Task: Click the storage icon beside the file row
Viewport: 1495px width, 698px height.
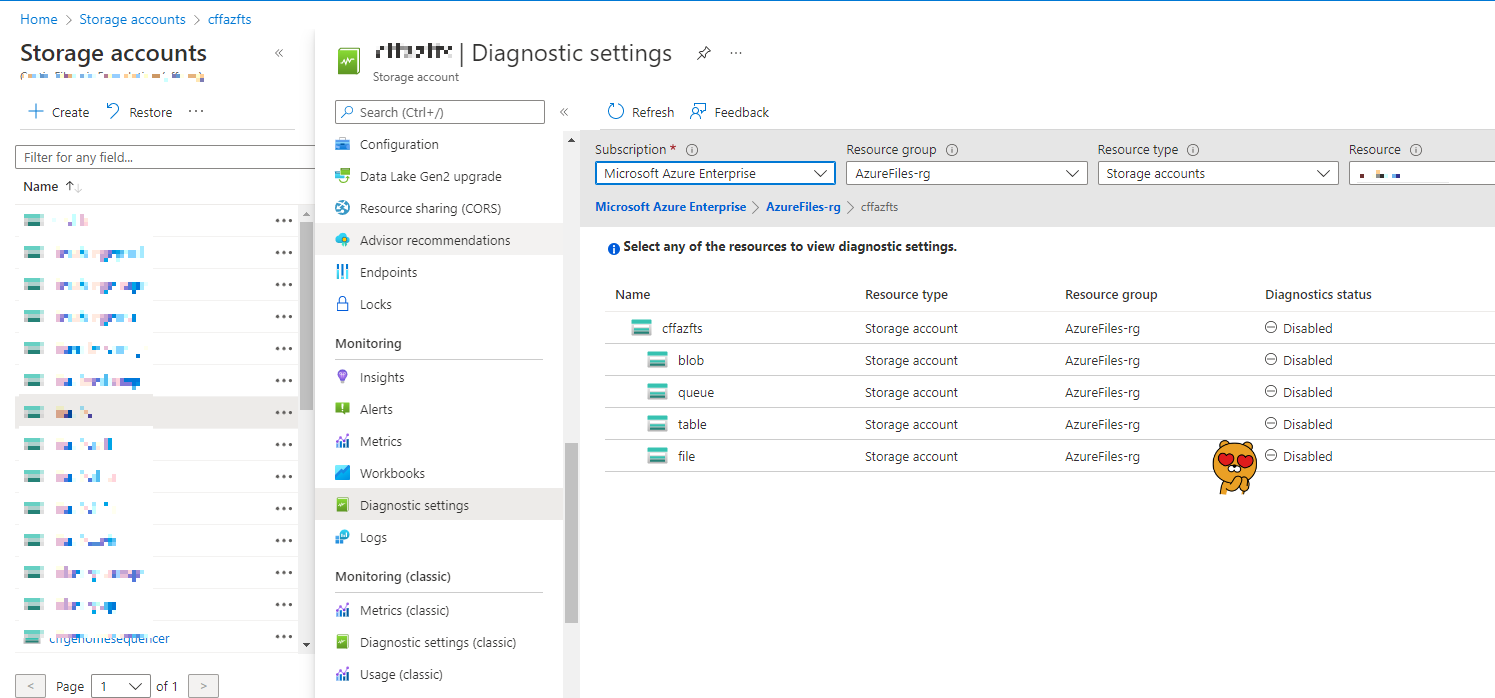Action: 657,456
